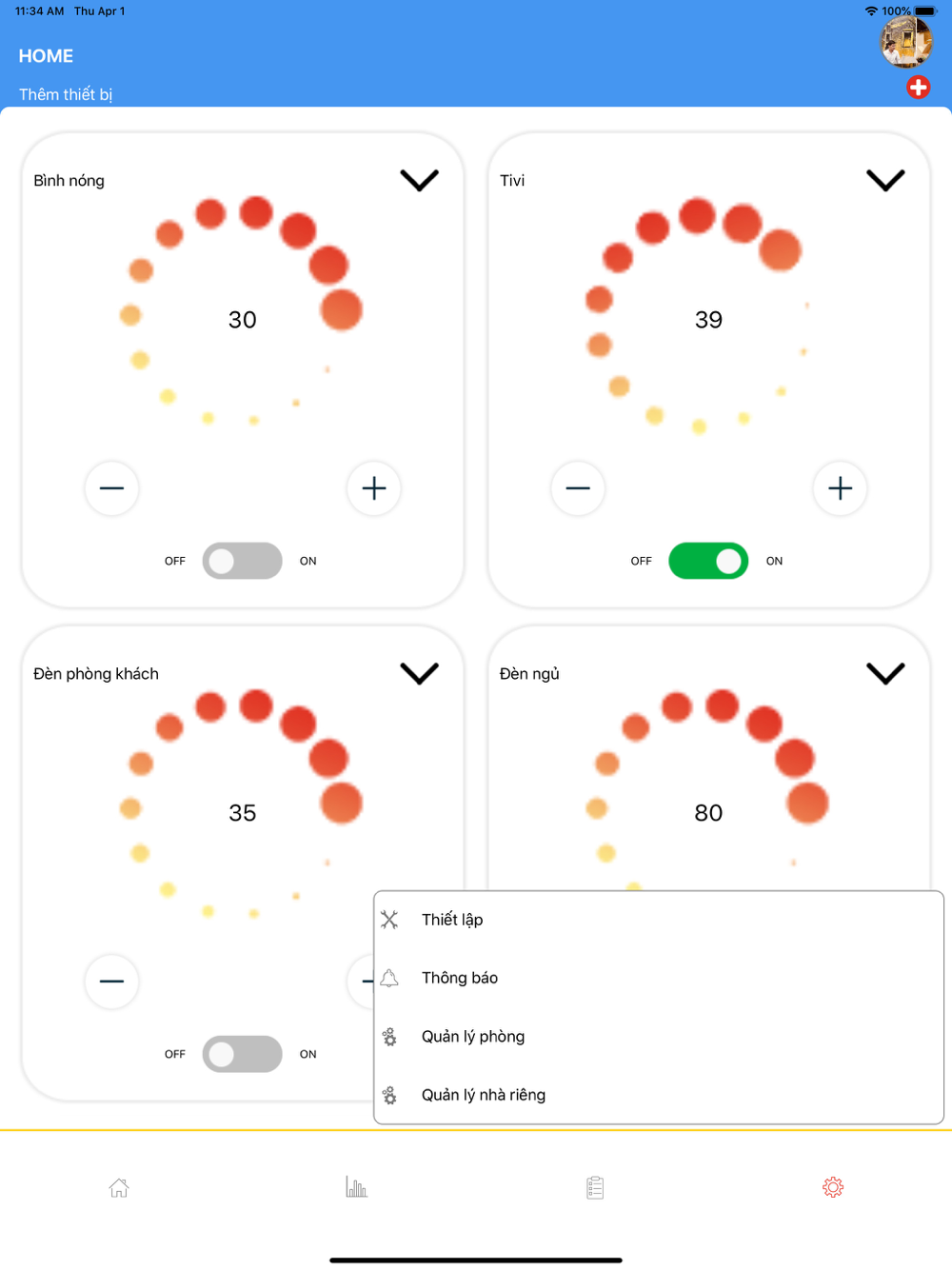
Task: Increase the Bình nóng value
Action: (x=374, y=488)
